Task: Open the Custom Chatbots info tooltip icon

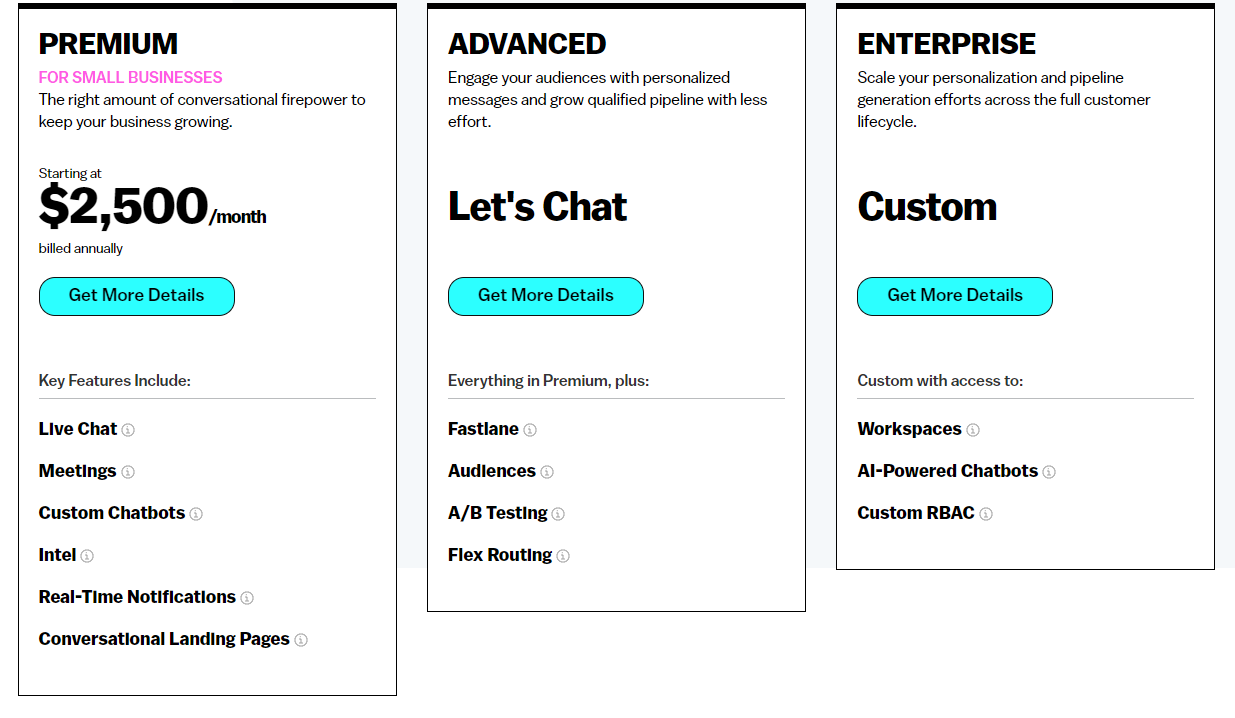Action: [196, 514]
